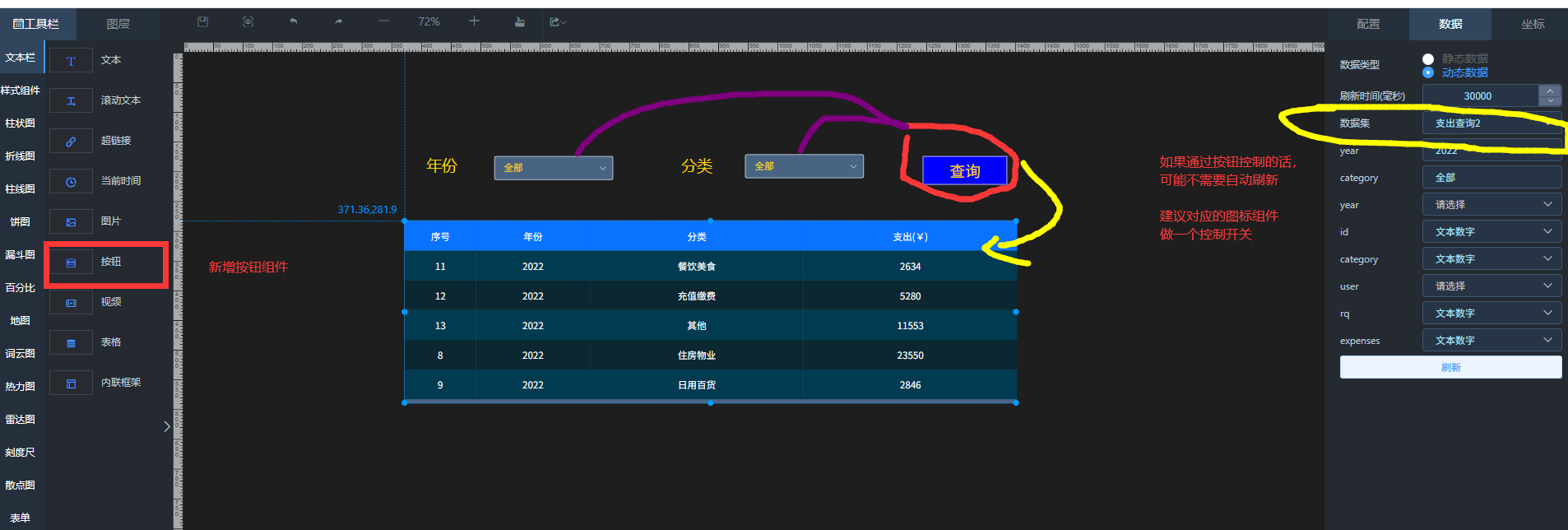Increase refresh time with up stepper
Screen dimensions: 1568x530
tap(1550, 91)
